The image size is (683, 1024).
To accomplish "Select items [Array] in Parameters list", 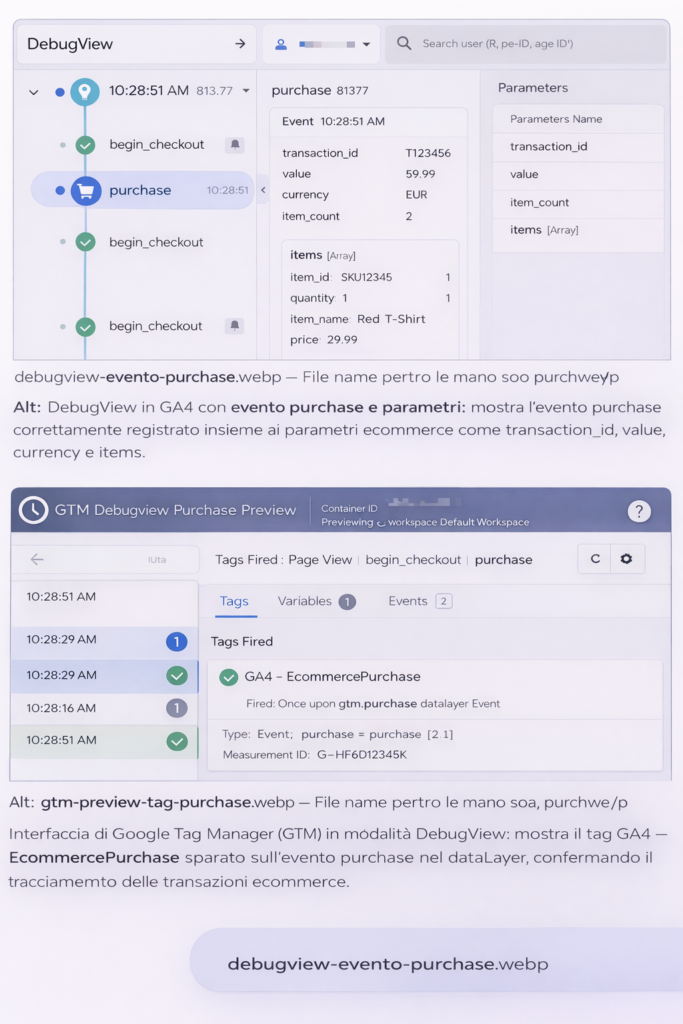I will (577, 230).
